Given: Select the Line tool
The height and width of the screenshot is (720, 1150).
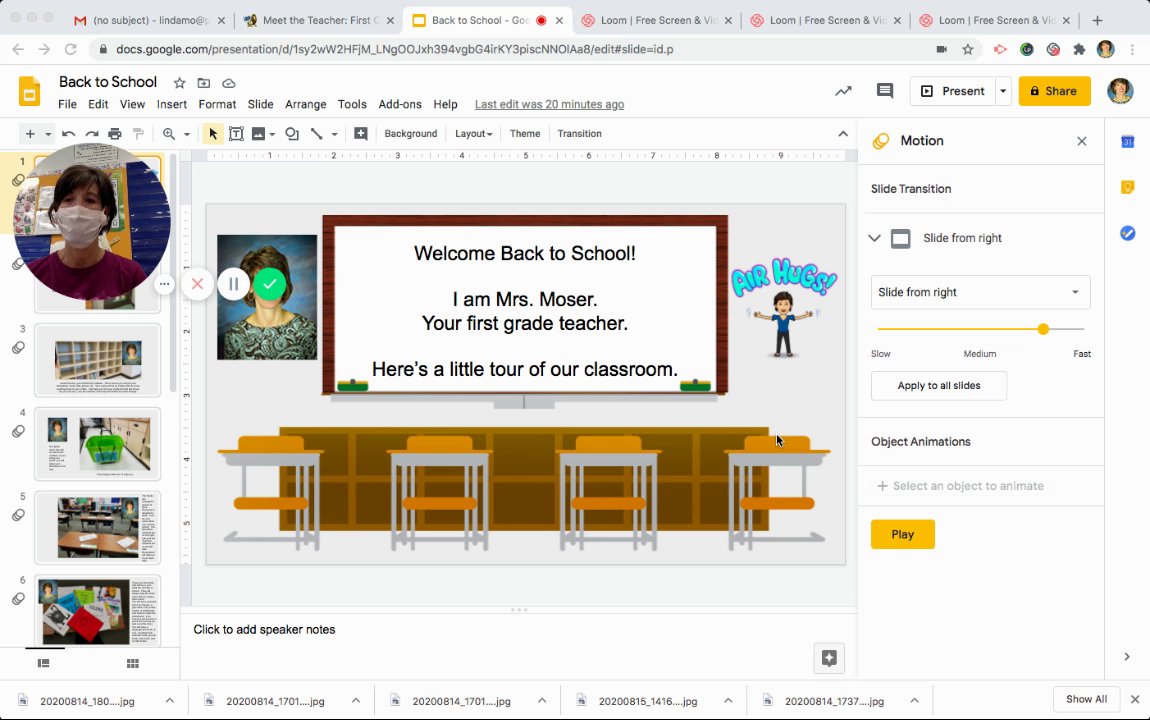Looking at the screenshot, I should click(316, 133).
